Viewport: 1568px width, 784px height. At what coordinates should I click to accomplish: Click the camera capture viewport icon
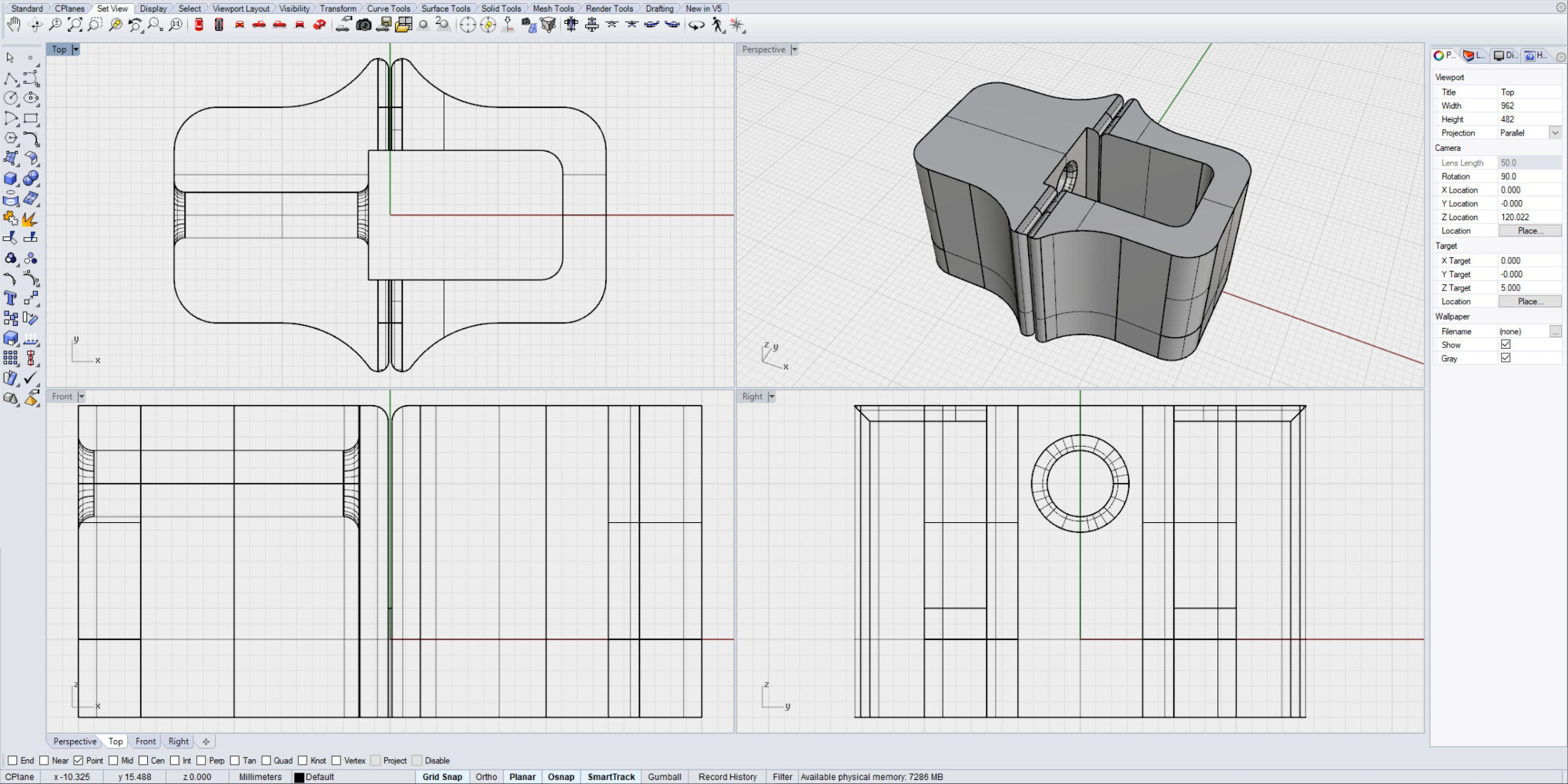tap(364, 25)
